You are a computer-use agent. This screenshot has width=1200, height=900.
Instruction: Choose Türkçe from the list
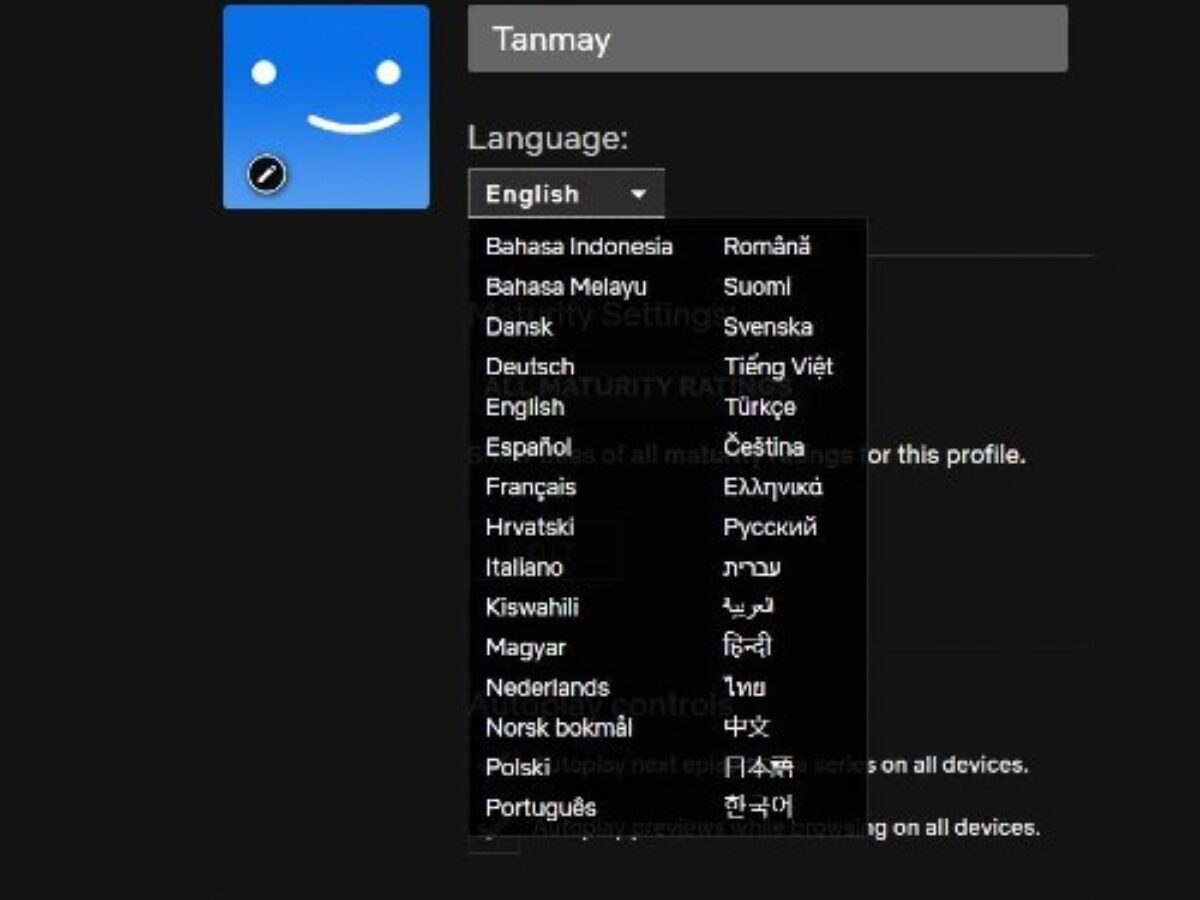(760, 407)
